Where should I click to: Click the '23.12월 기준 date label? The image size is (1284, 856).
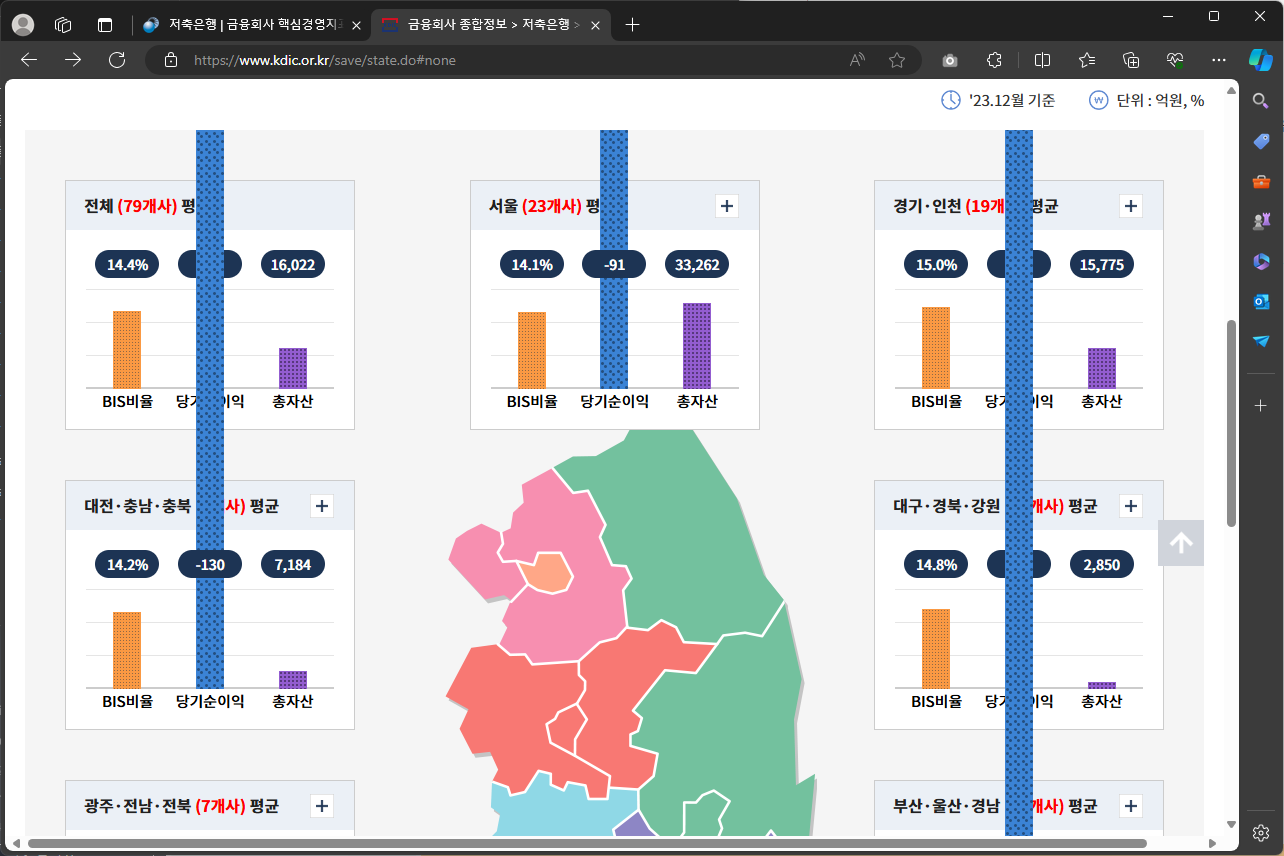click(x=1012, y=100)
